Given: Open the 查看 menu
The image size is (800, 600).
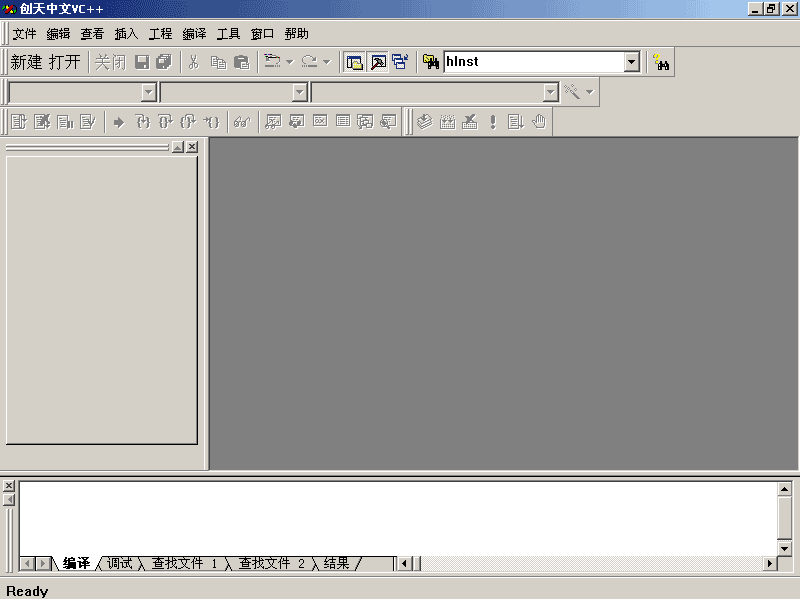Looking at the screenshot, I should (x=92, y=34).
